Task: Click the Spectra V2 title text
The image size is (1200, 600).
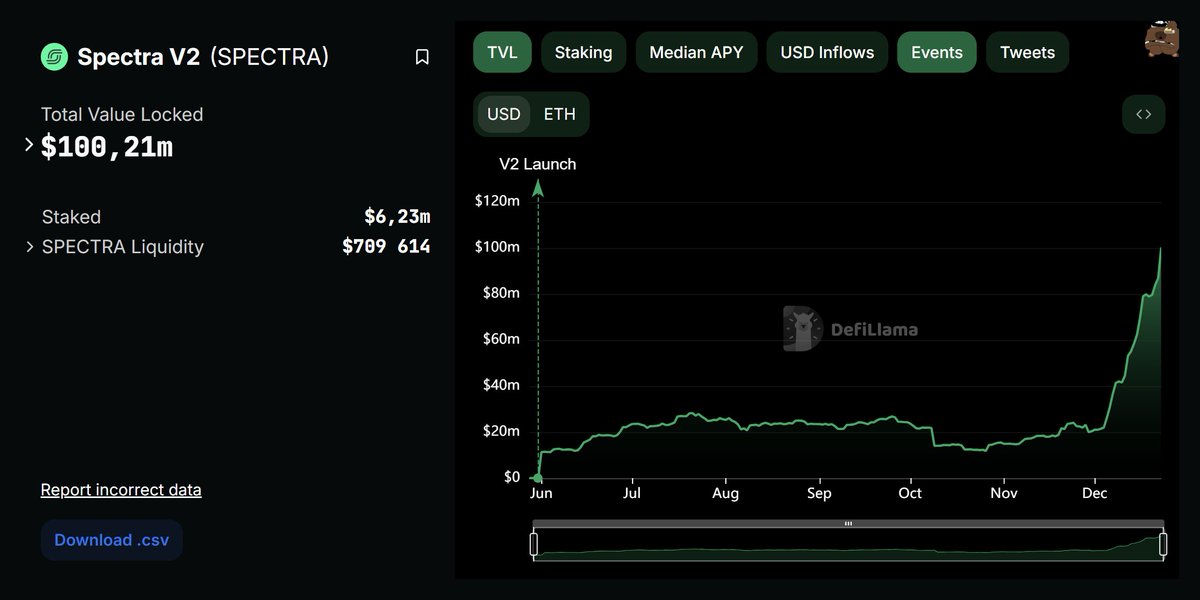Action: pos(139,57)
